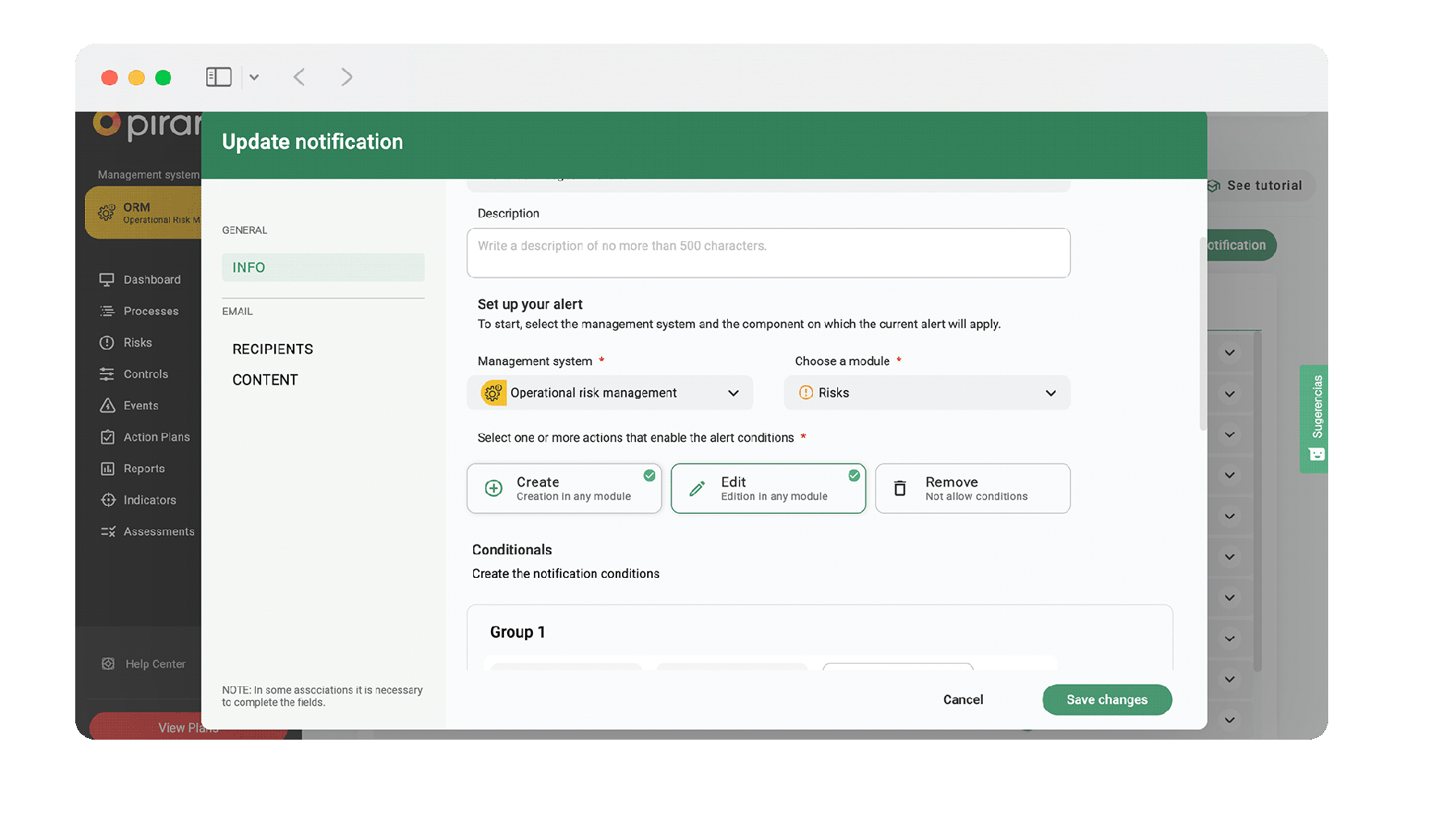This screenshot has height=819, width=1456.
Task: Open the Events section icon
Action: coord(108,405)
